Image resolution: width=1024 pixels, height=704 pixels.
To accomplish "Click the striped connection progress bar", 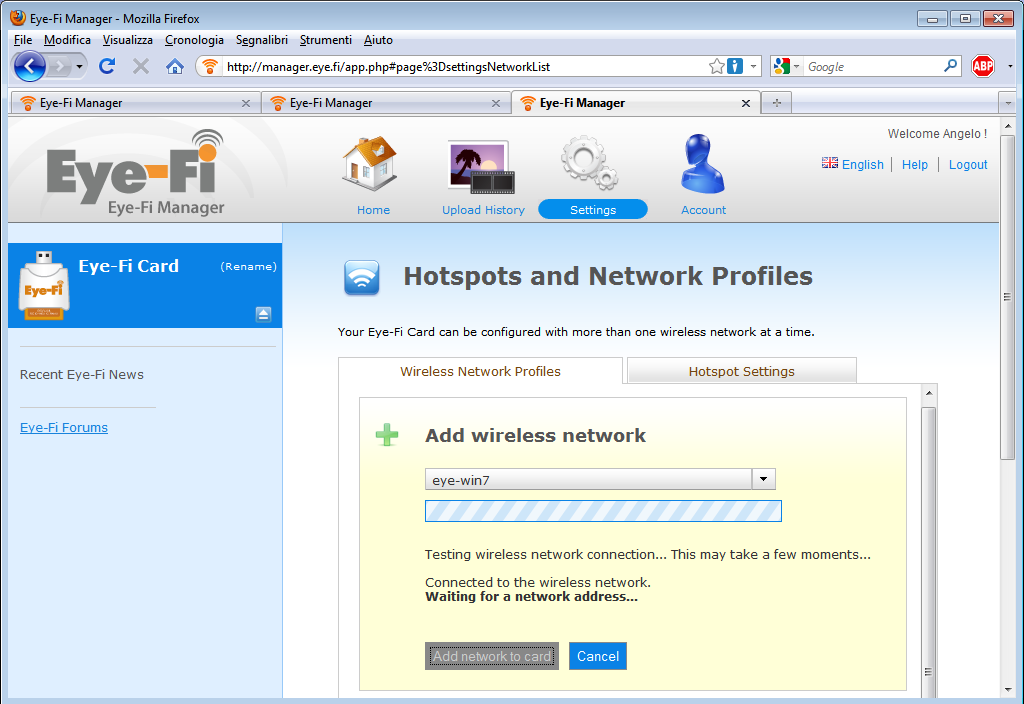I will (x=603, y=511).
